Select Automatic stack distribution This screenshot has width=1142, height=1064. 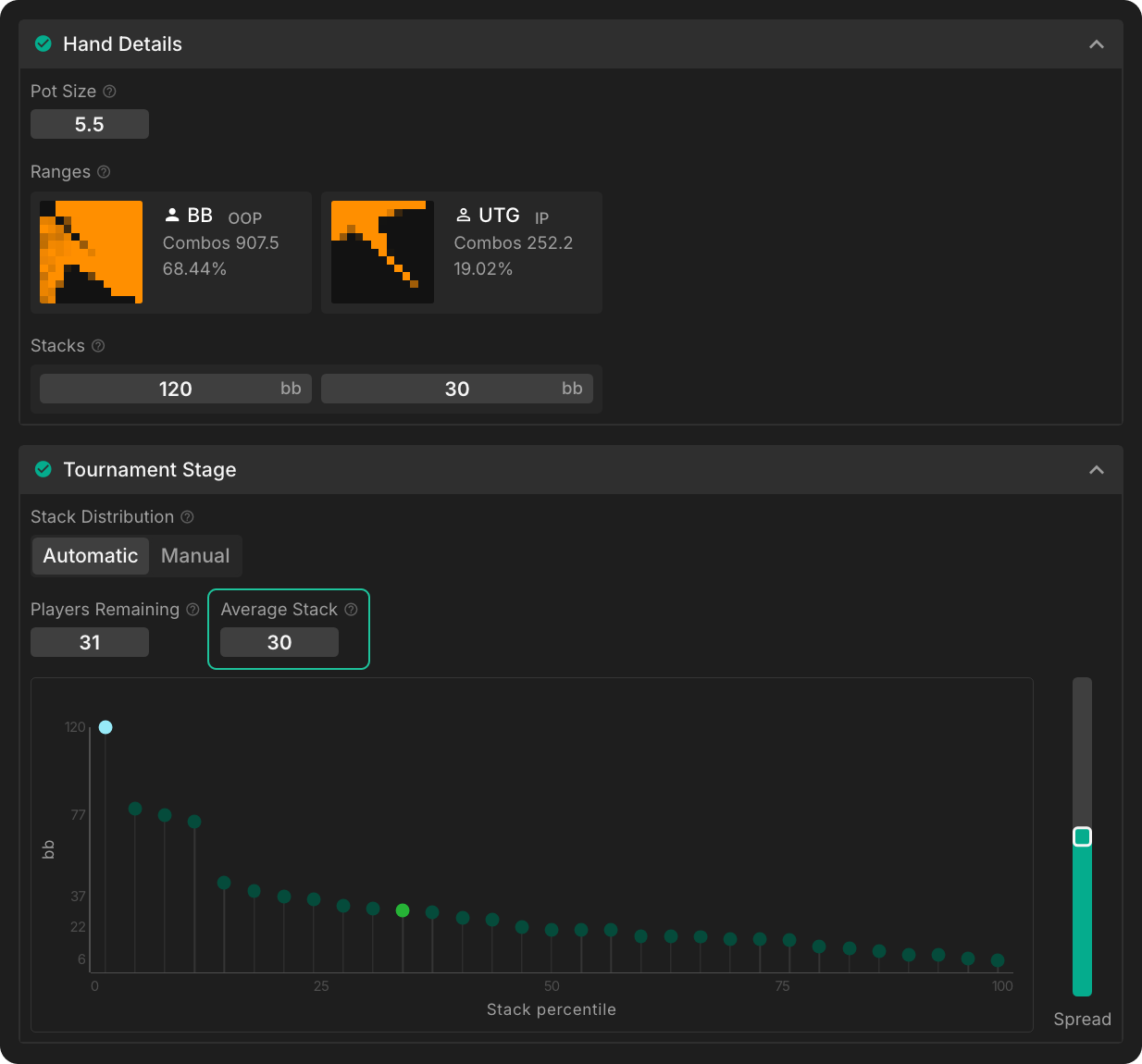coord(91,556)
